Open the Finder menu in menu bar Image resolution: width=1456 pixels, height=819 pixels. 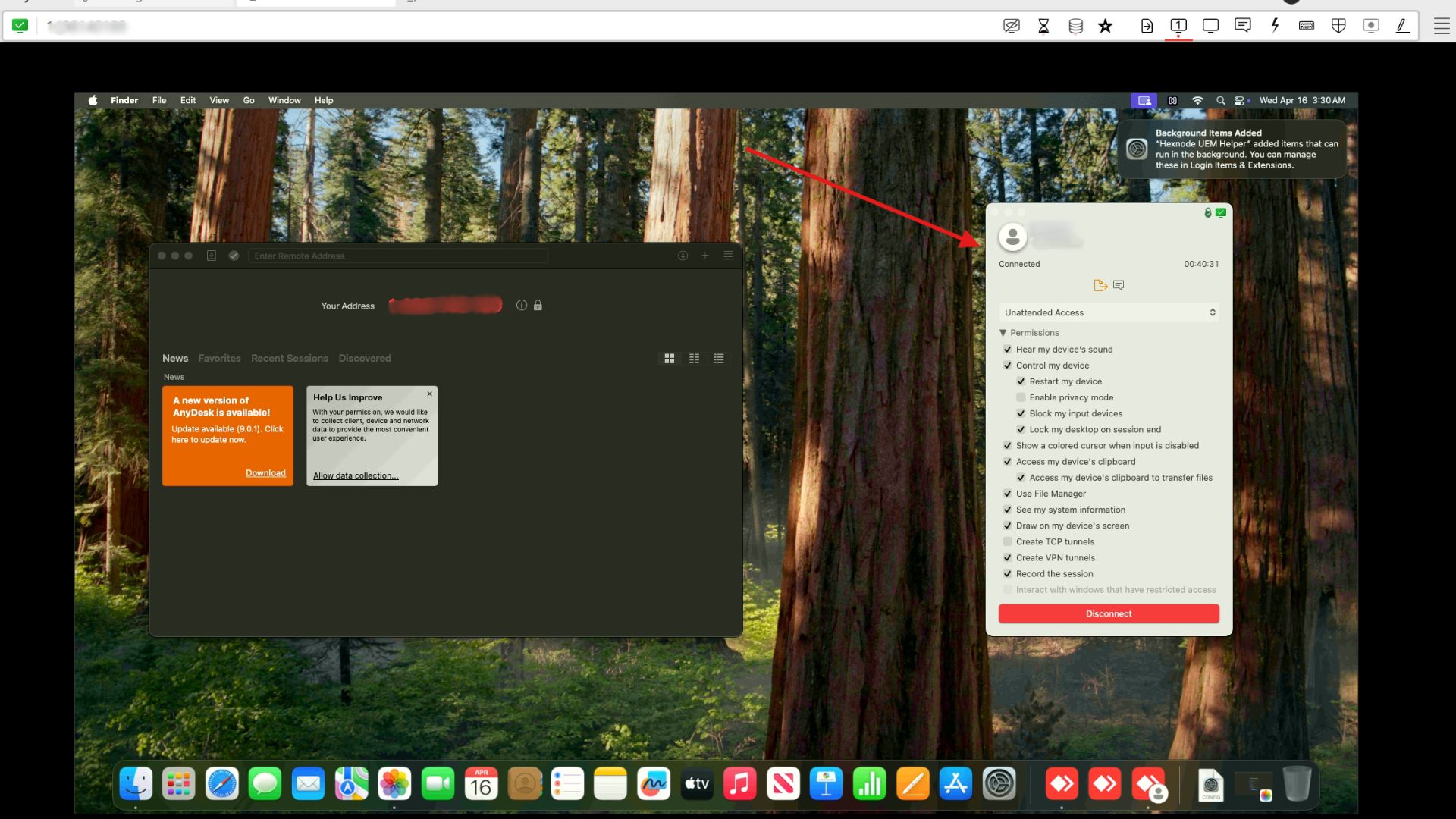pyautogui.click(x=124, y=100)
